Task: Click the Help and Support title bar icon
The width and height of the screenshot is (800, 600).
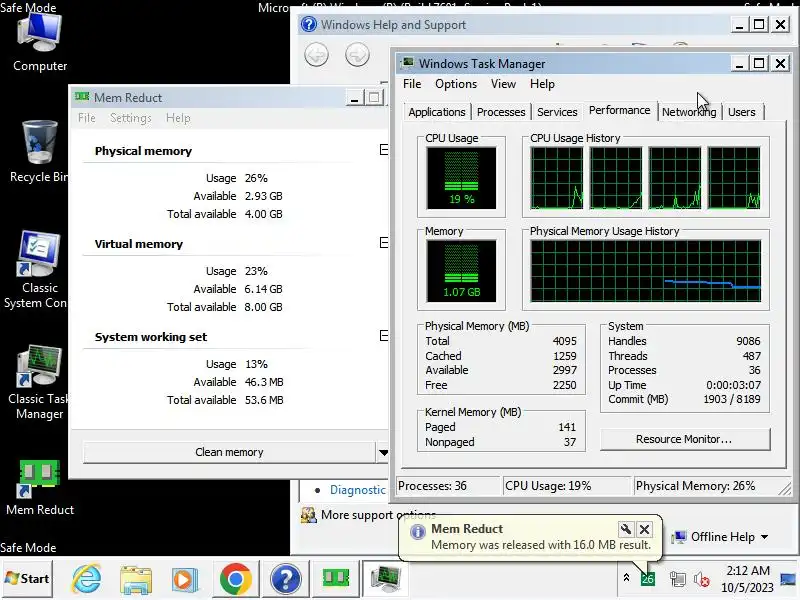Action: [x=308, y=24]
